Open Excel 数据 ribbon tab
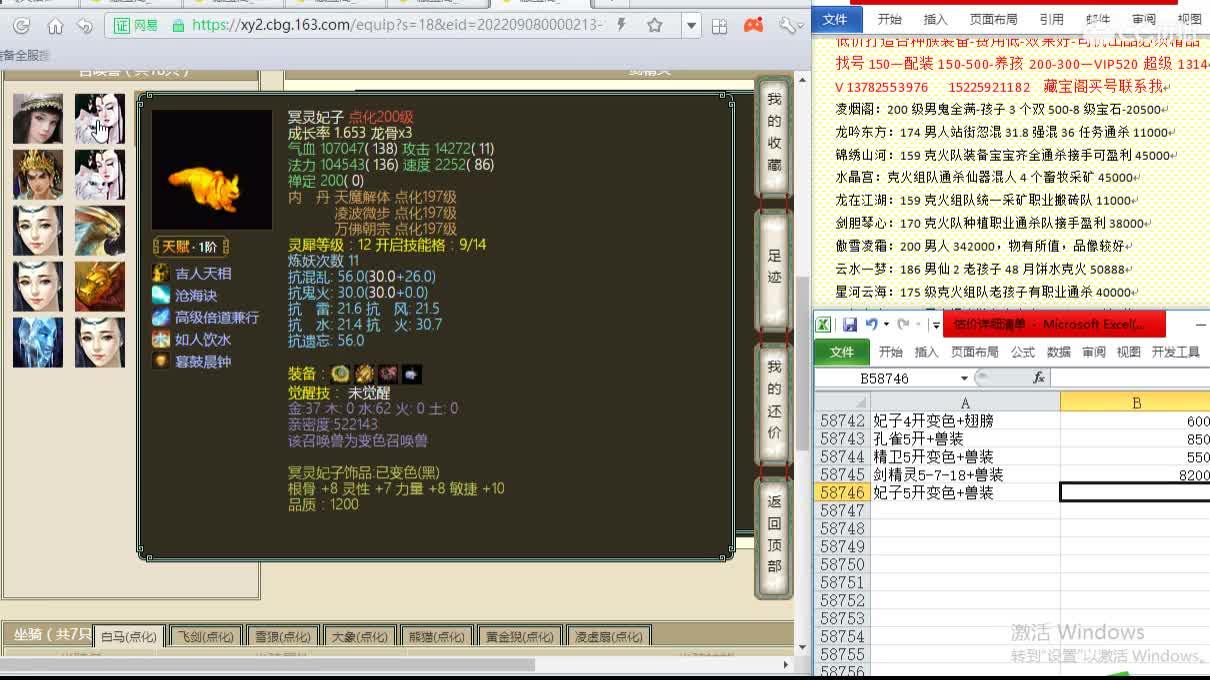The image size is (1210, 680). (x=1059, y=352)
